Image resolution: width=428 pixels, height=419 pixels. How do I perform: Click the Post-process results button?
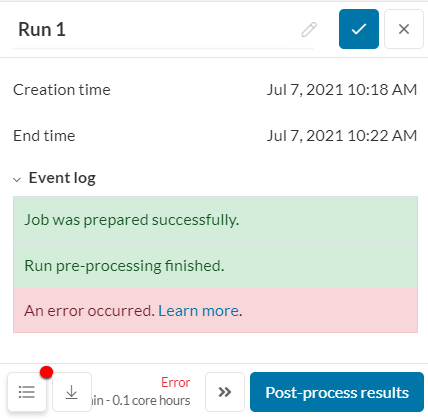337,392
